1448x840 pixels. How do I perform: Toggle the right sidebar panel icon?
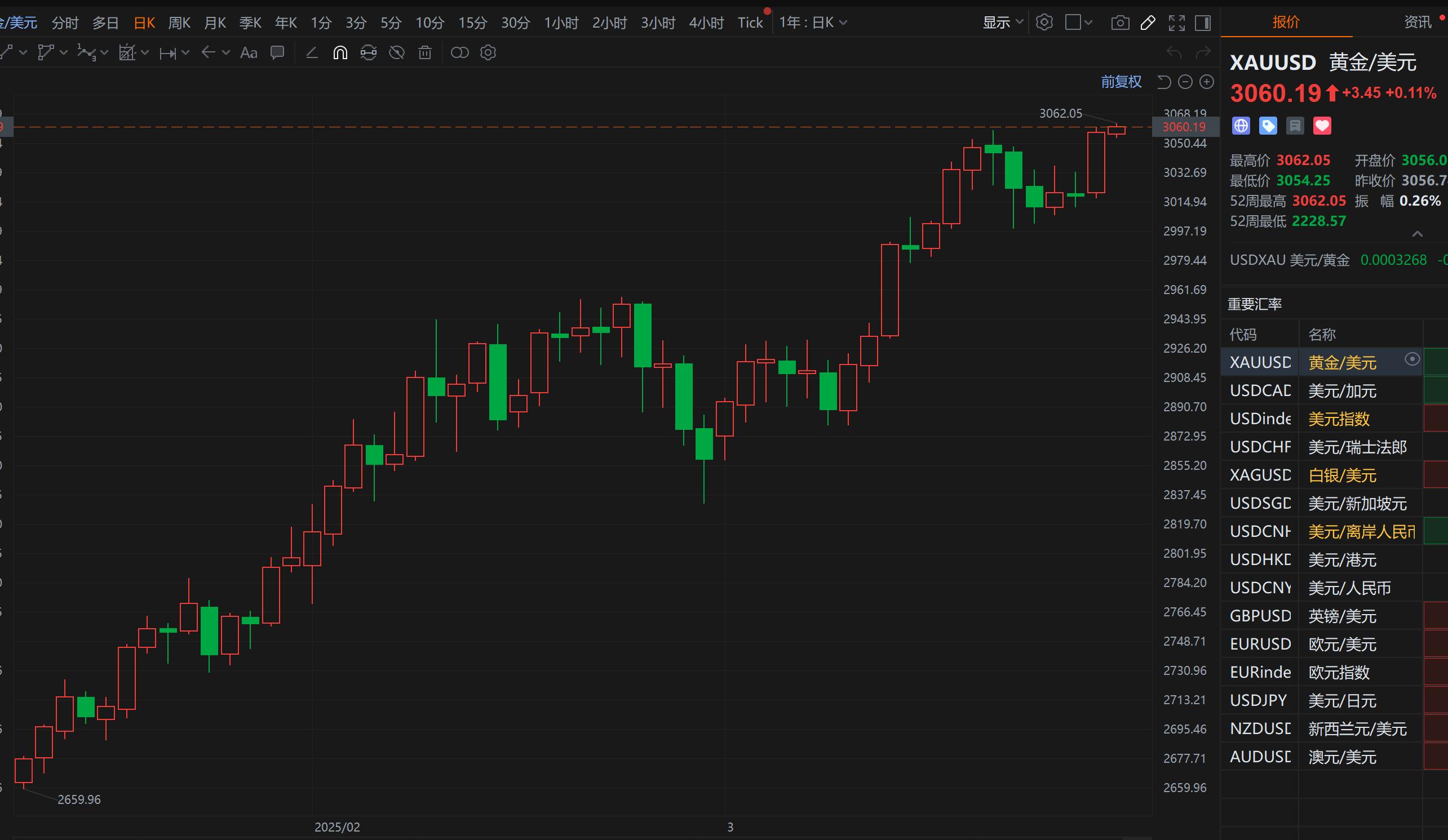1203,23
